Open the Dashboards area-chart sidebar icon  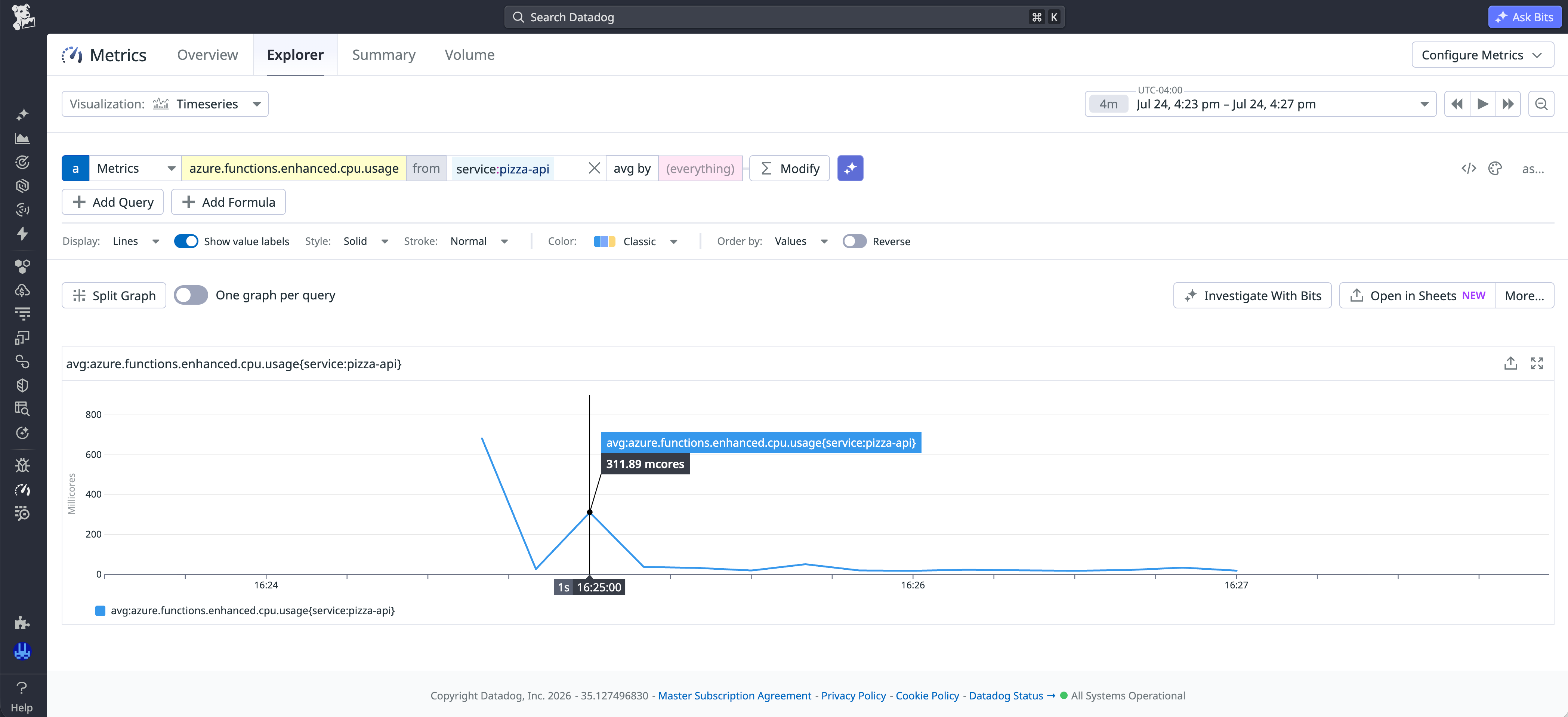point(22,138)
